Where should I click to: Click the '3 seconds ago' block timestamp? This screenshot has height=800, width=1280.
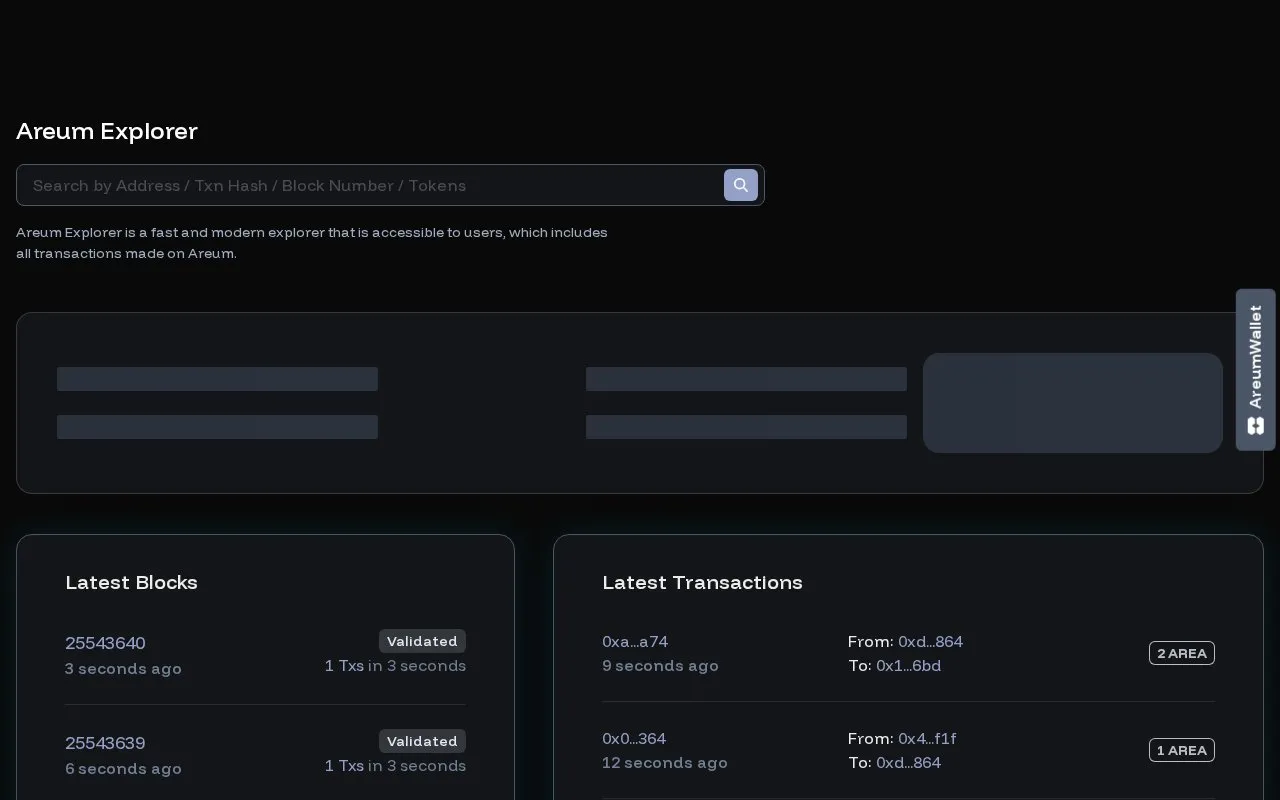[123, 669]
